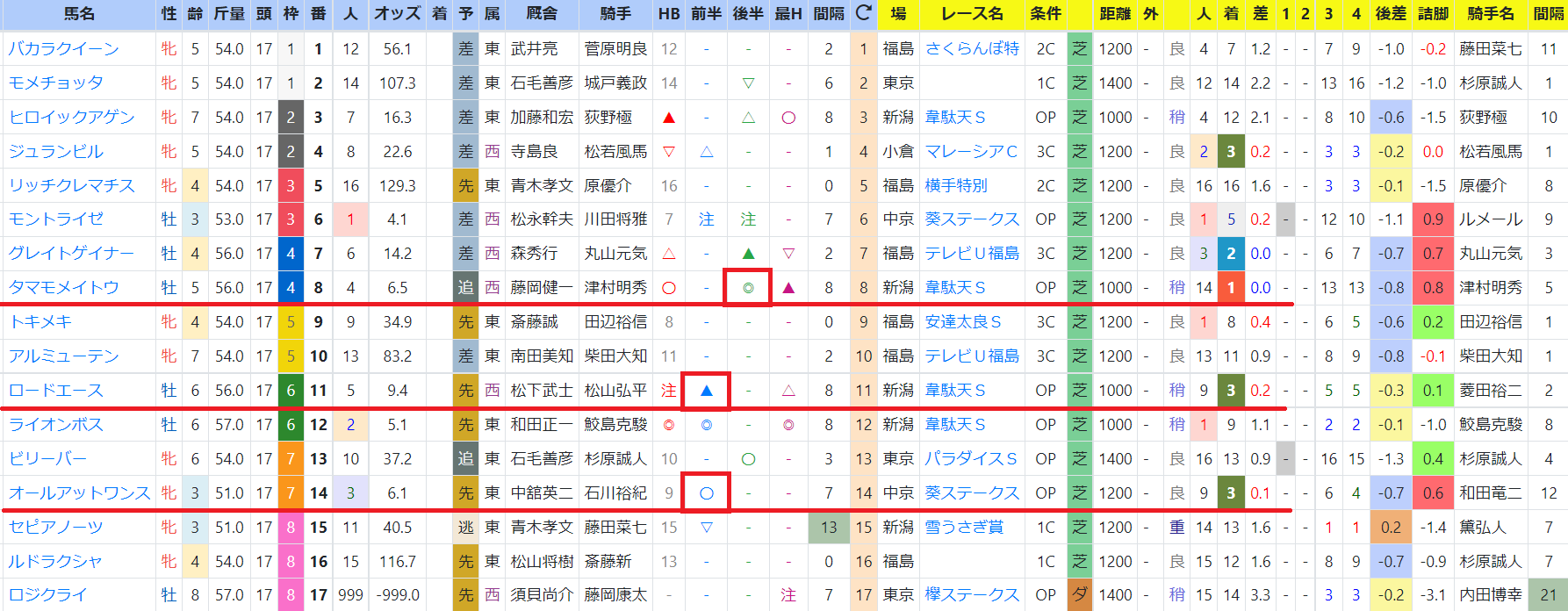The height and width of the screenshot is (611, 1568).
Task: Click blue open triangle in ジュランビル row
Action: [707, 152]
